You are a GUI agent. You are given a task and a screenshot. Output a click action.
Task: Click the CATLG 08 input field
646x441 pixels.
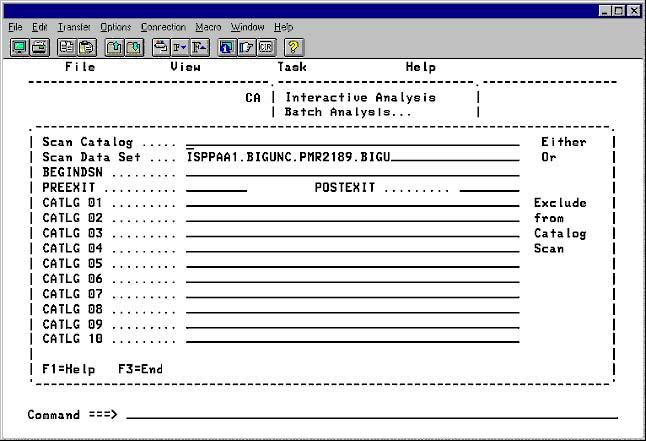(x=353, y=310)
